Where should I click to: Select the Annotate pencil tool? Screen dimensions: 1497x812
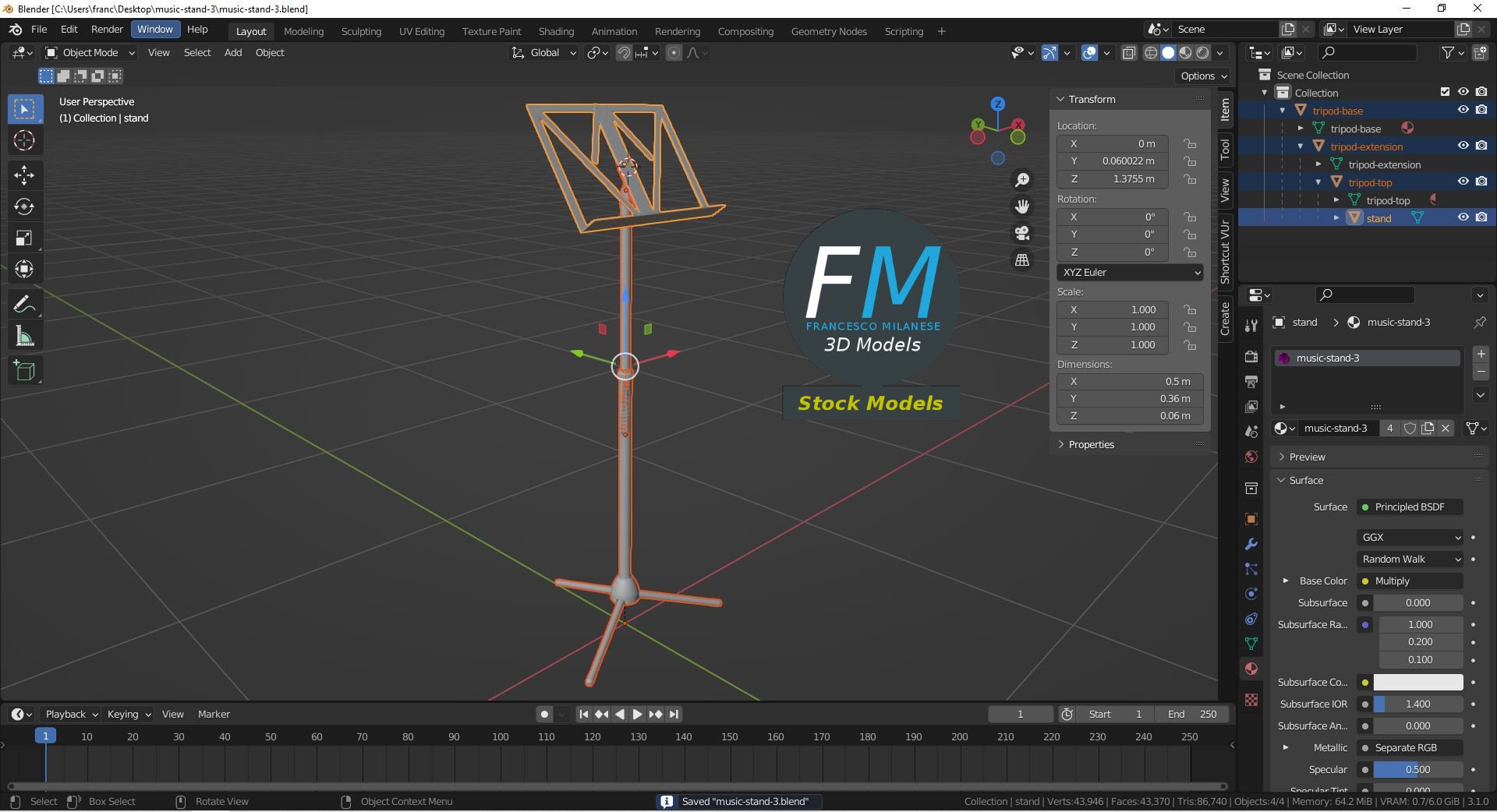[24, 304]
